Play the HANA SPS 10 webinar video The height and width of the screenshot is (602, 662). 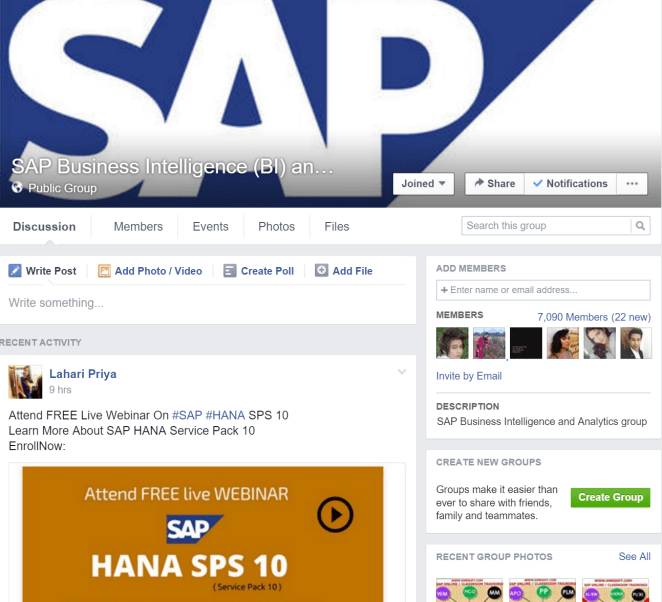point(335,515)
